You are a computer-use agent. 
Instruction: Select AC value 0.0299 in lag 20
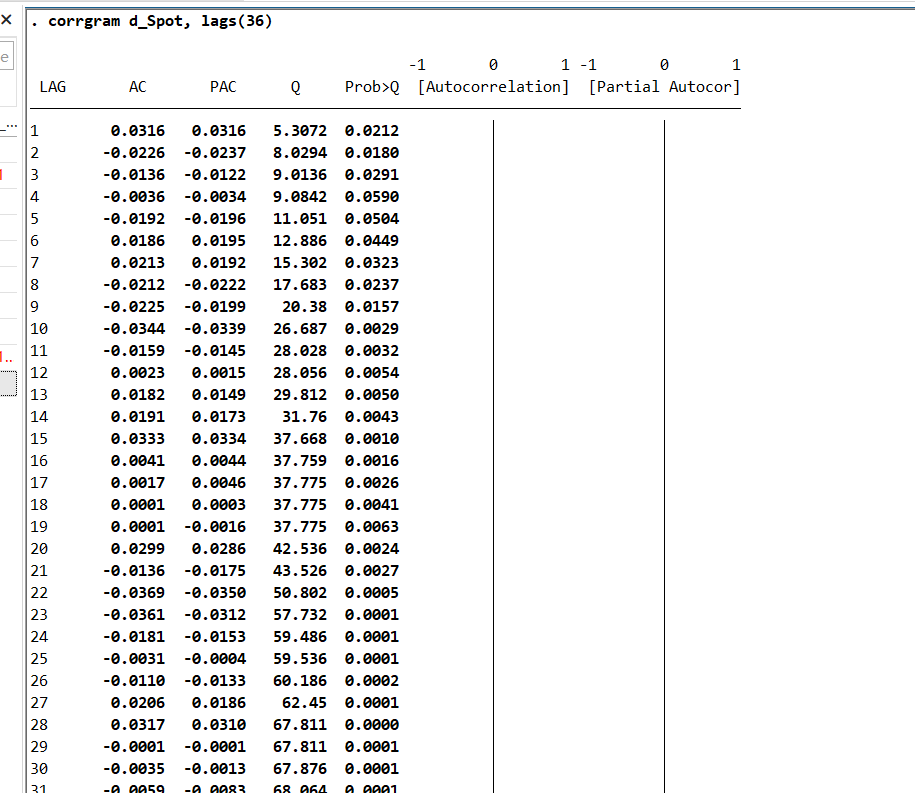tap(138, 549)
